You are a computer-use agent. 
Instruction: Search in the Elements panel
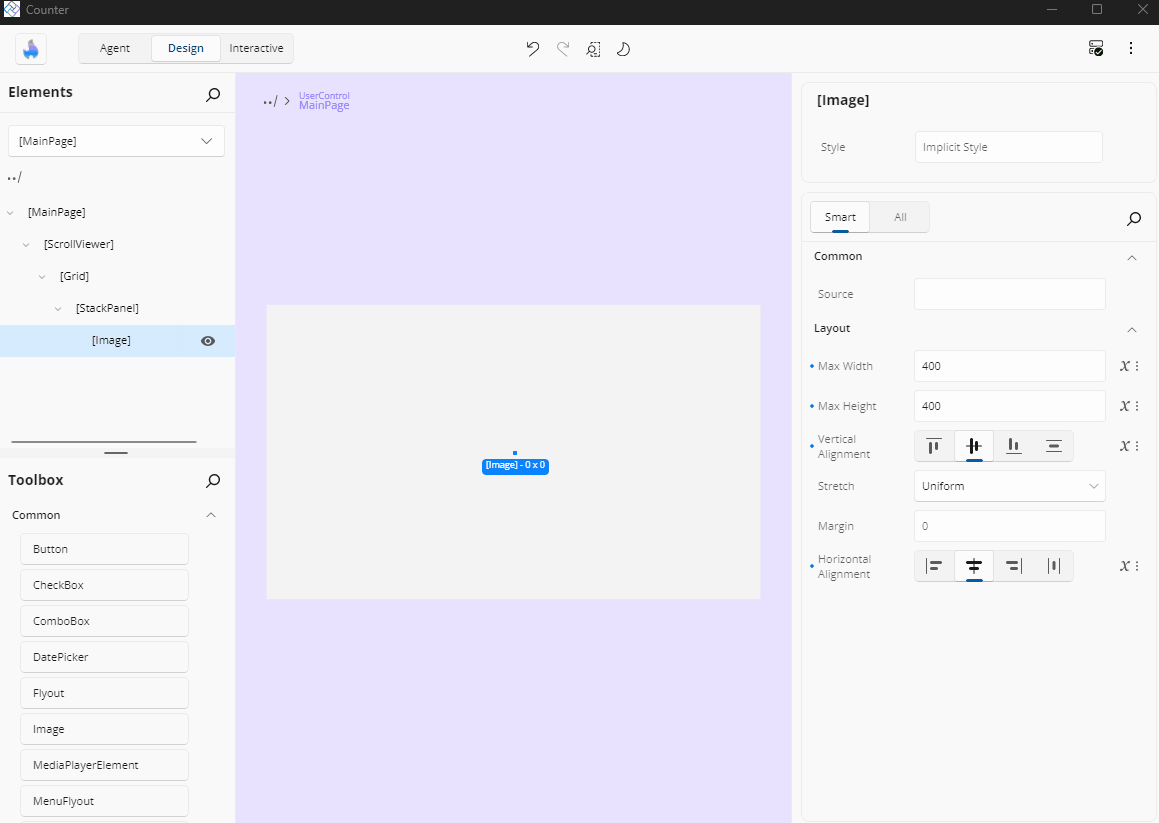coord(213,94)
